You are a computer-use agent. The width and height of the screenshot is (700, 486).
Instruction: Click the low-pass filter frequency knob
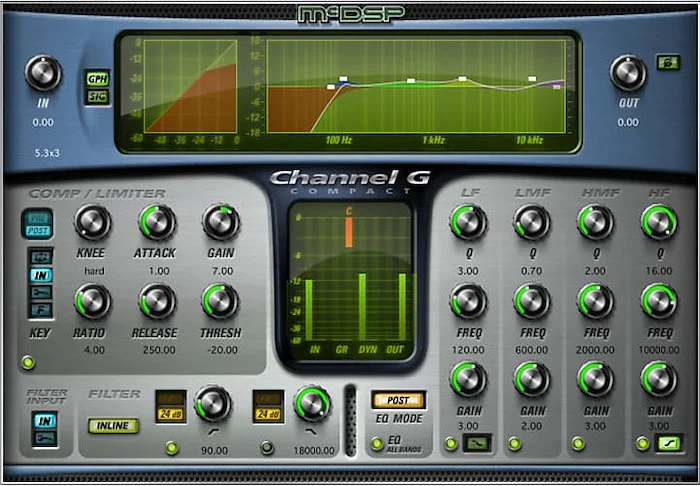click(312, 404)
